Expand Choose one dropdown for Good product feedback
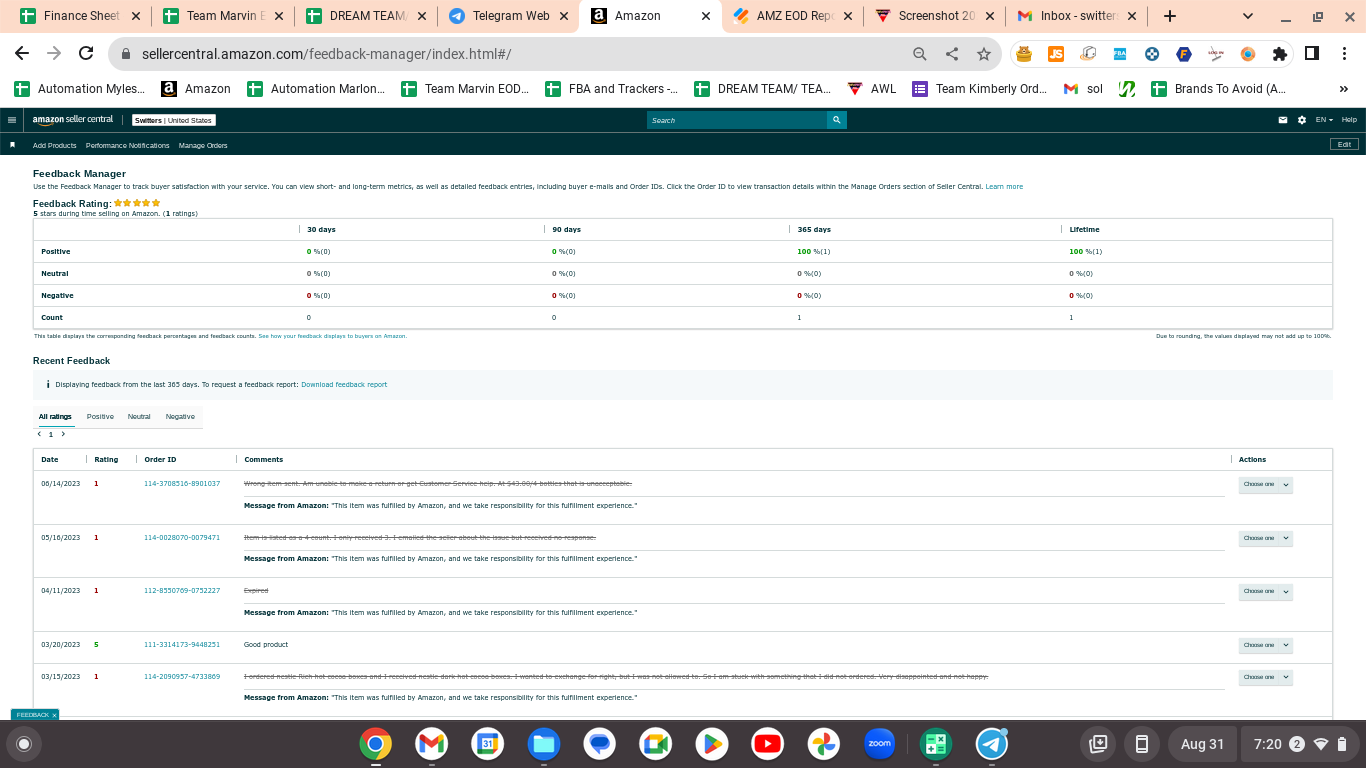This screenshot has width=1366, height=768. (1265, 645)
